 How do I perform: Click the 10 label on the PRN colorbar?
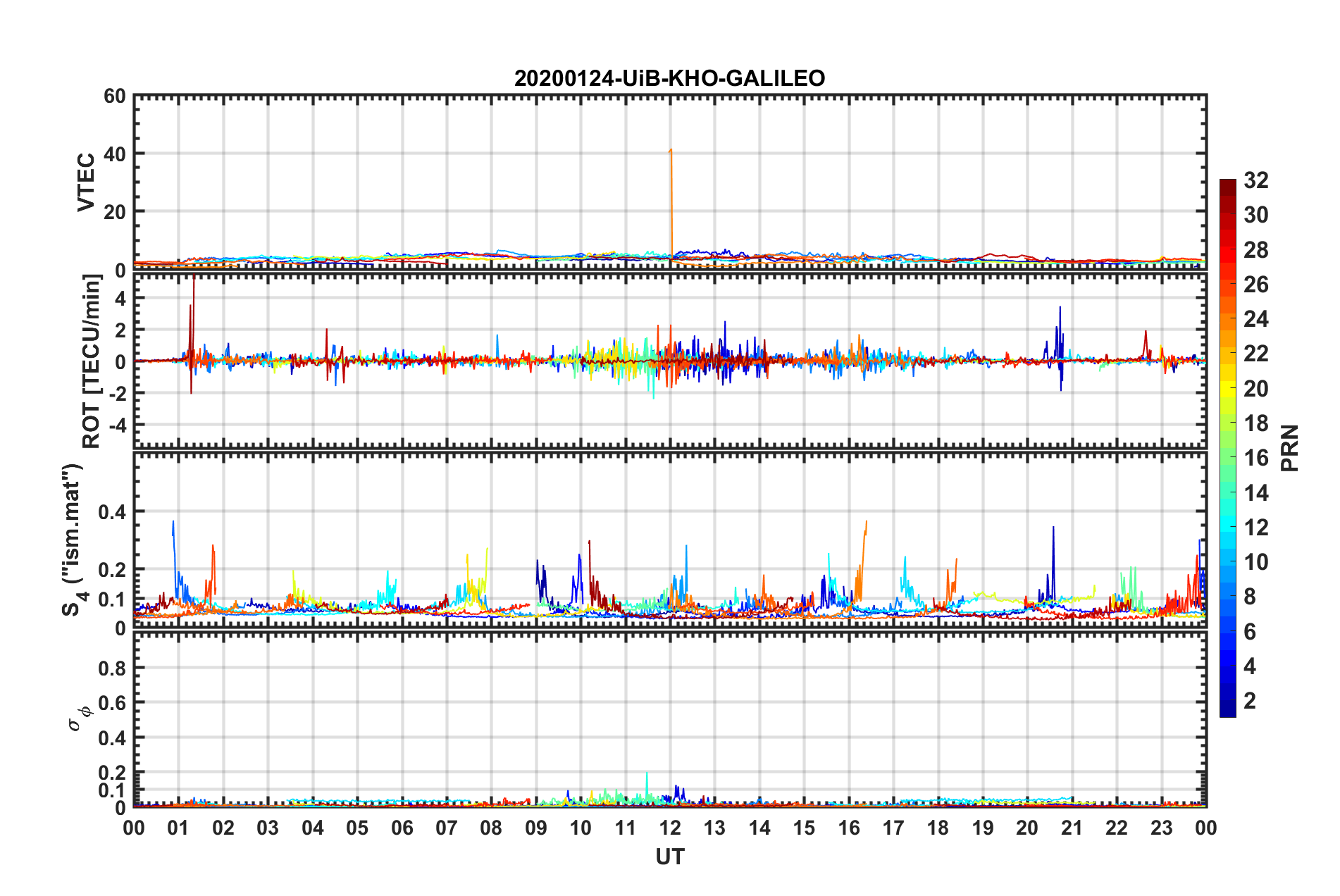1256,562
